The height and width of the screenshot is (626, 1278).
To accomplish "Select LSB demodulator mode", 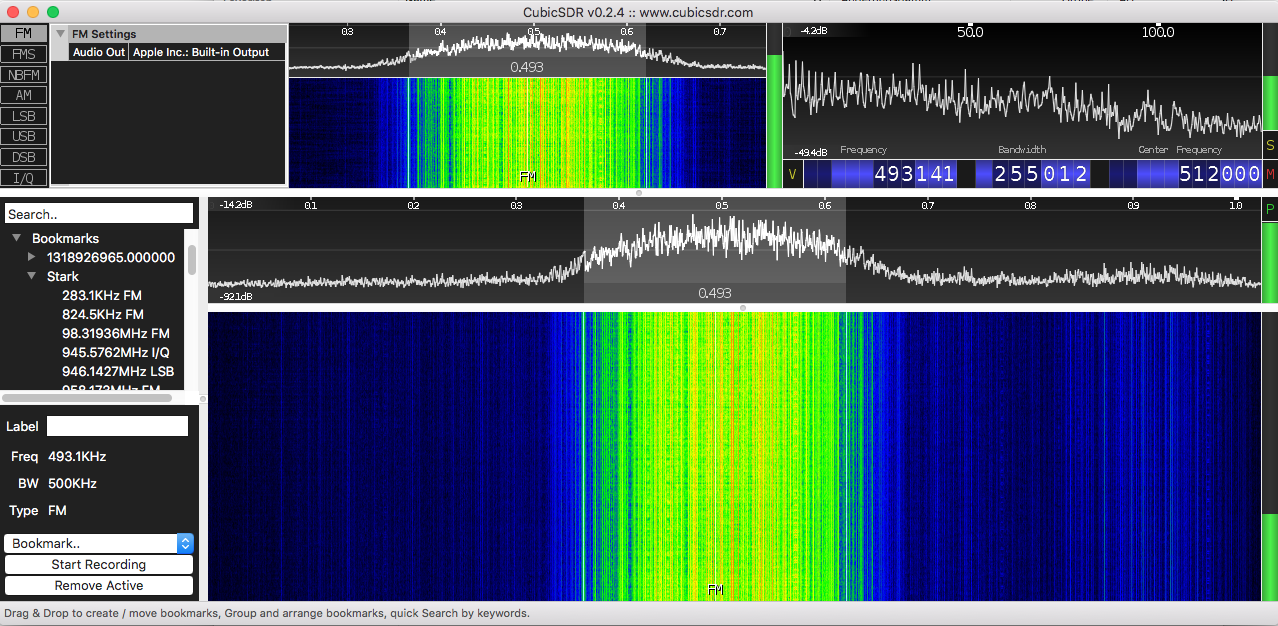I will pyautogui.click(x=24, y=116).
